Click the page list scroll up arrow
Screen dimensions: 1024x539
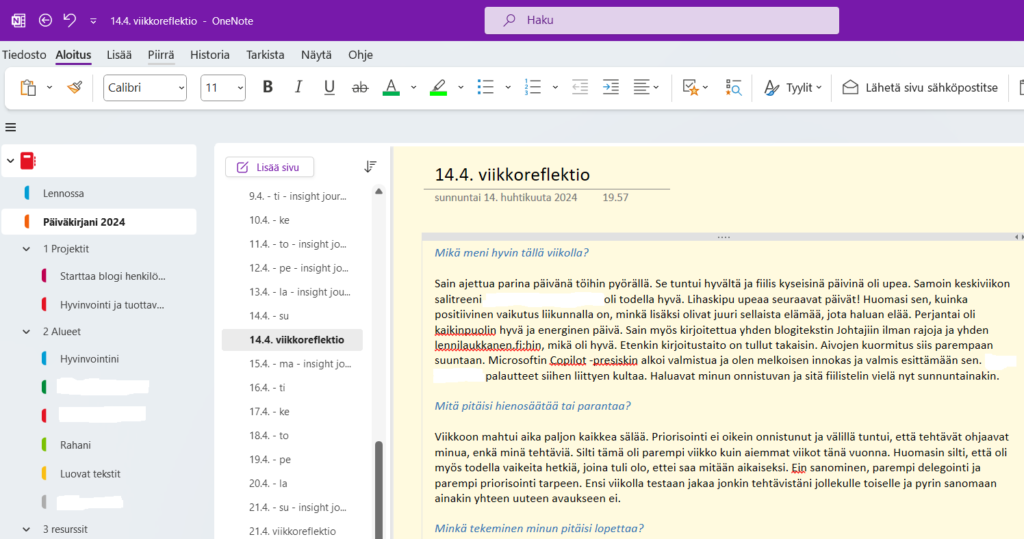click(379, 191)
